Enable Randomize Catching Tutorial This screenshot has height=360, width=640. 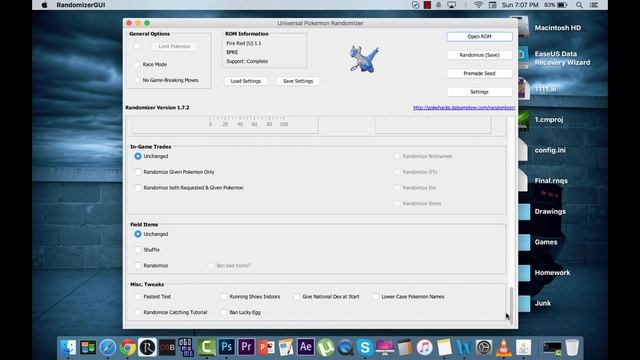coord(138,312)
